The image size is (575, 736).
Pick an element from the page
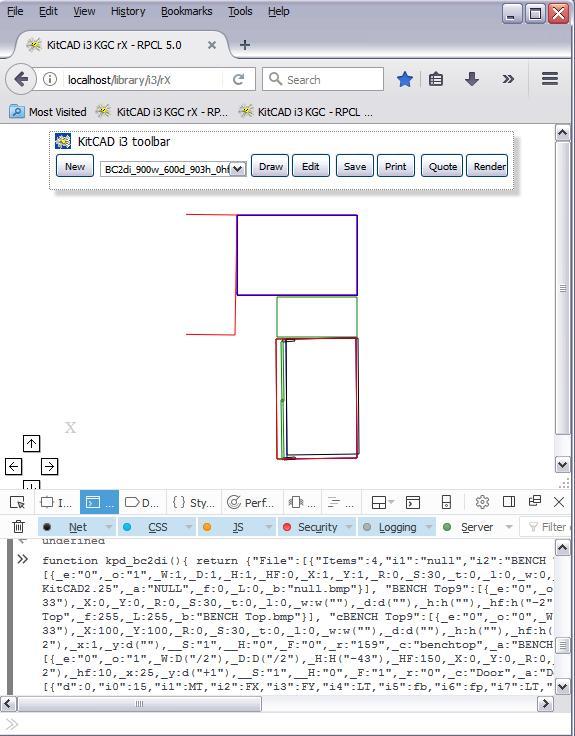coord(17,502)
